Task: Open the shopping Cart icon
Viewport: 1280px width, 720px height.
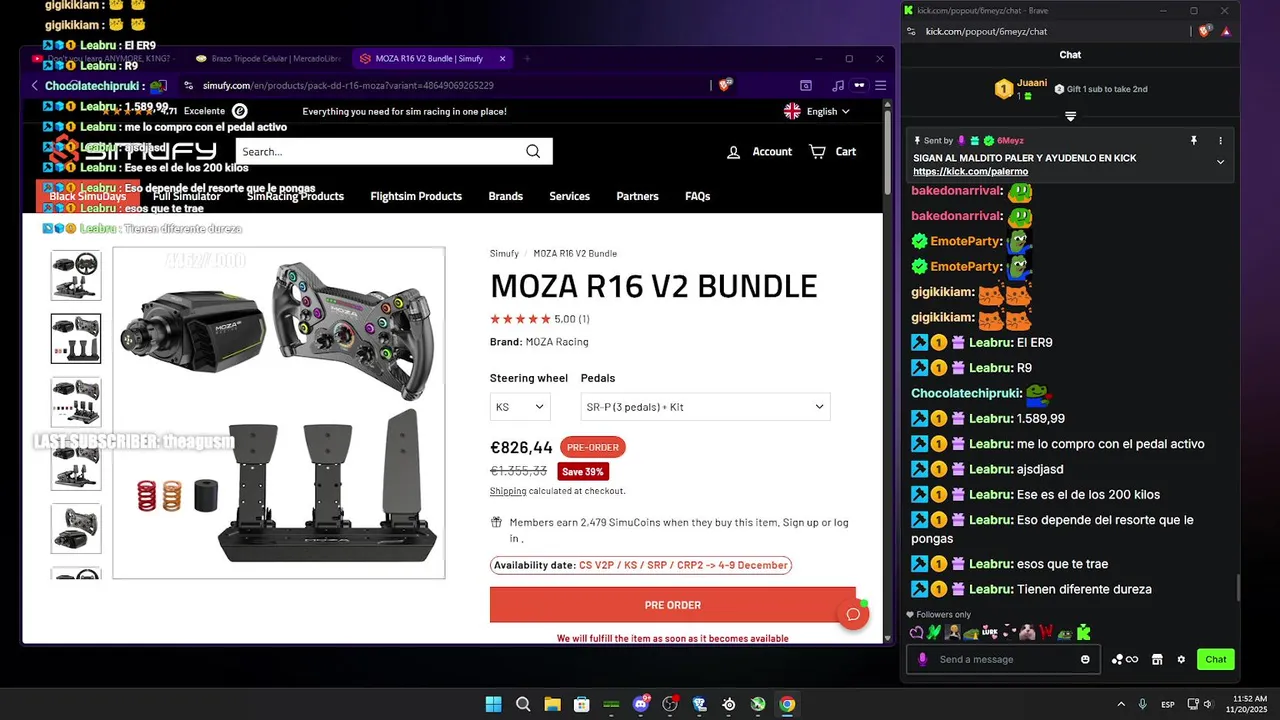Action: click(x=817, y=152)
